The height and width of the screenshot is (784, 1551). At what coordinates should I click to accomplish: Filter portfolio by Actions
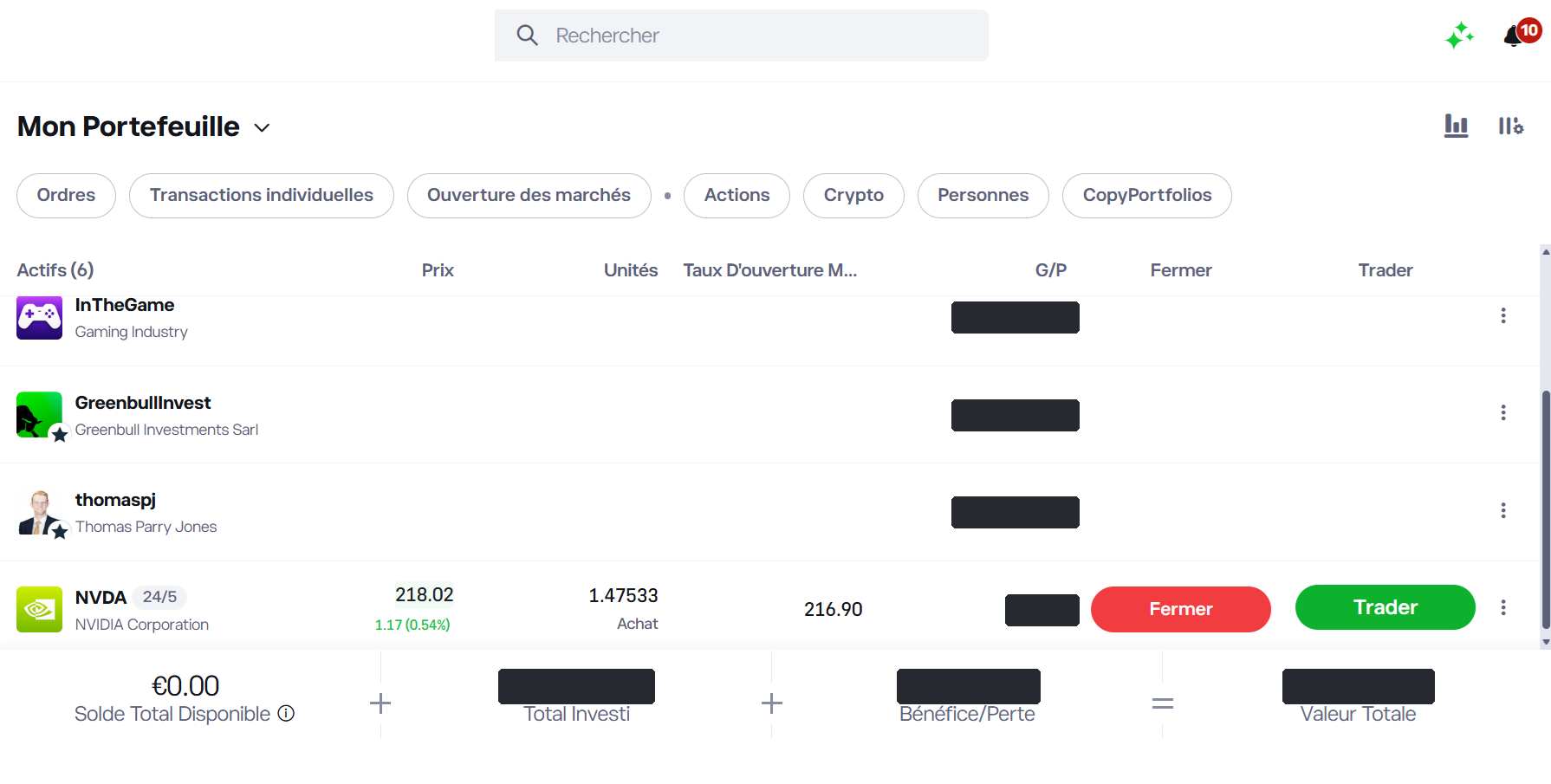737,196
